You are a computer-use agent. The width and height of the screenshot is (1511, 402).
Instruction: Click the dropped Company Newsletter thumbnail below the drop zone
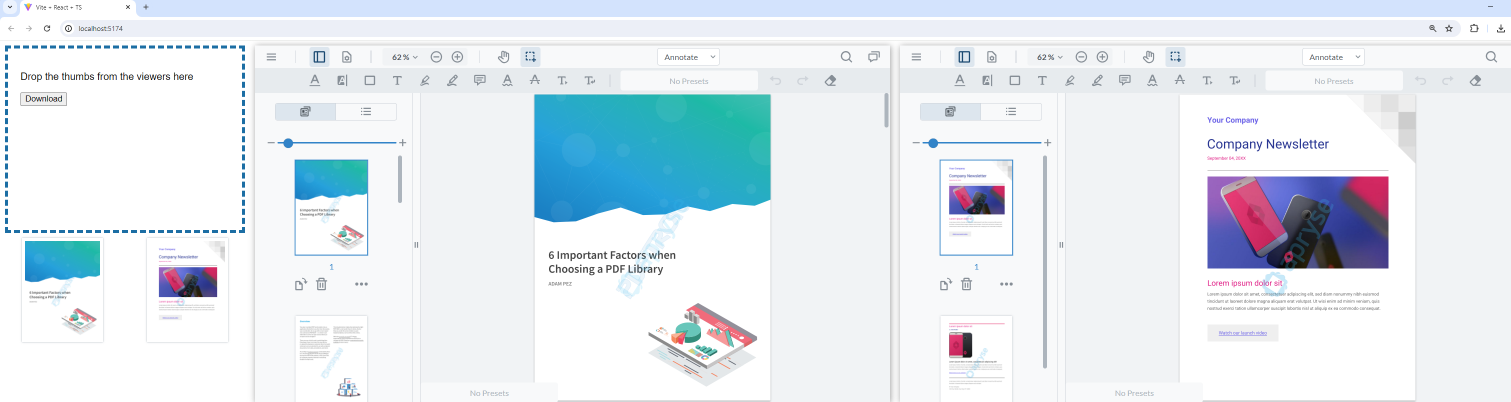187,290
